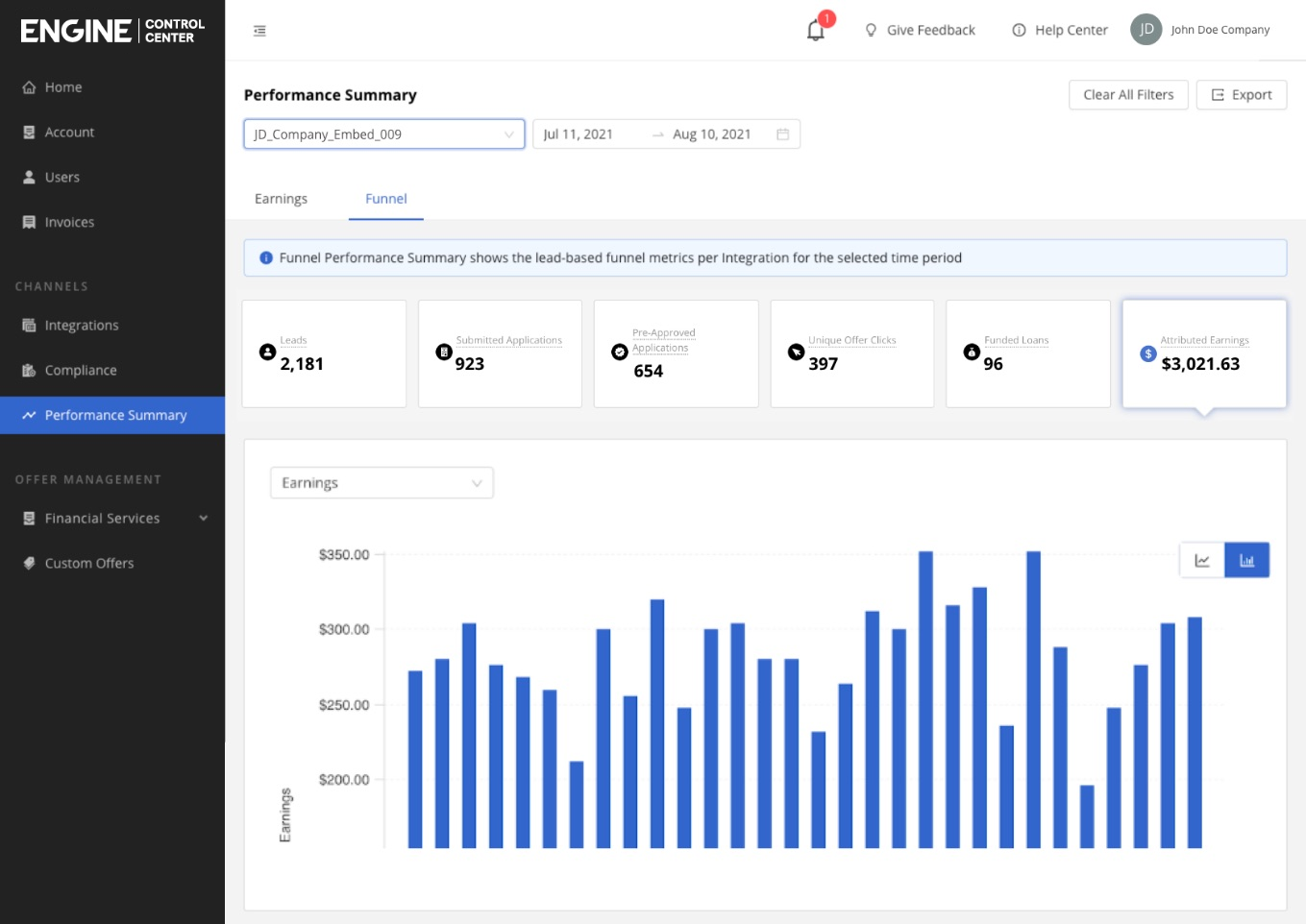Select the Leads metric card

(x=324, y=353)
